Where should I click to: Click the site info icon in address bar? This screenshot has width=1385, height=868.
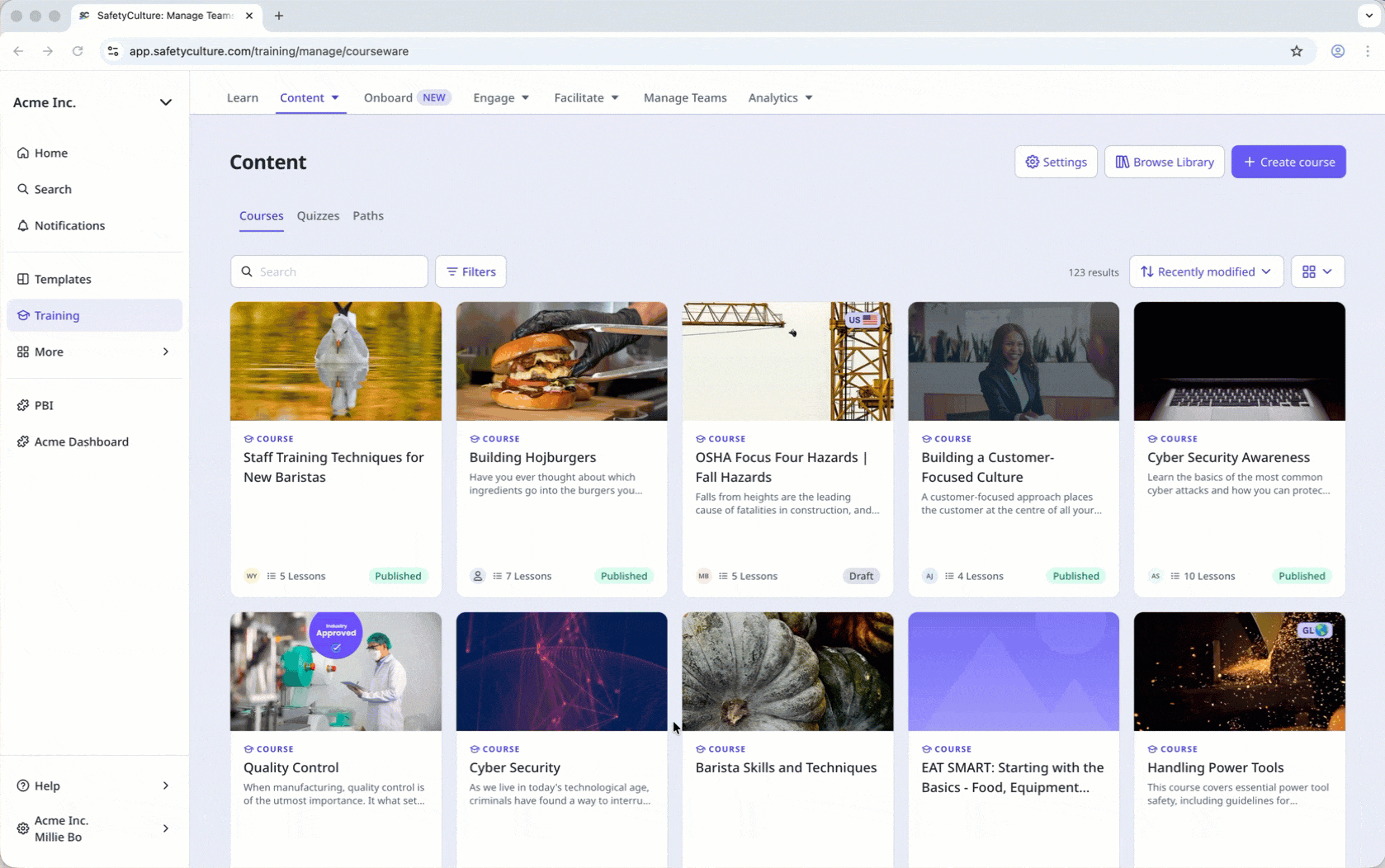click(113, 51)
